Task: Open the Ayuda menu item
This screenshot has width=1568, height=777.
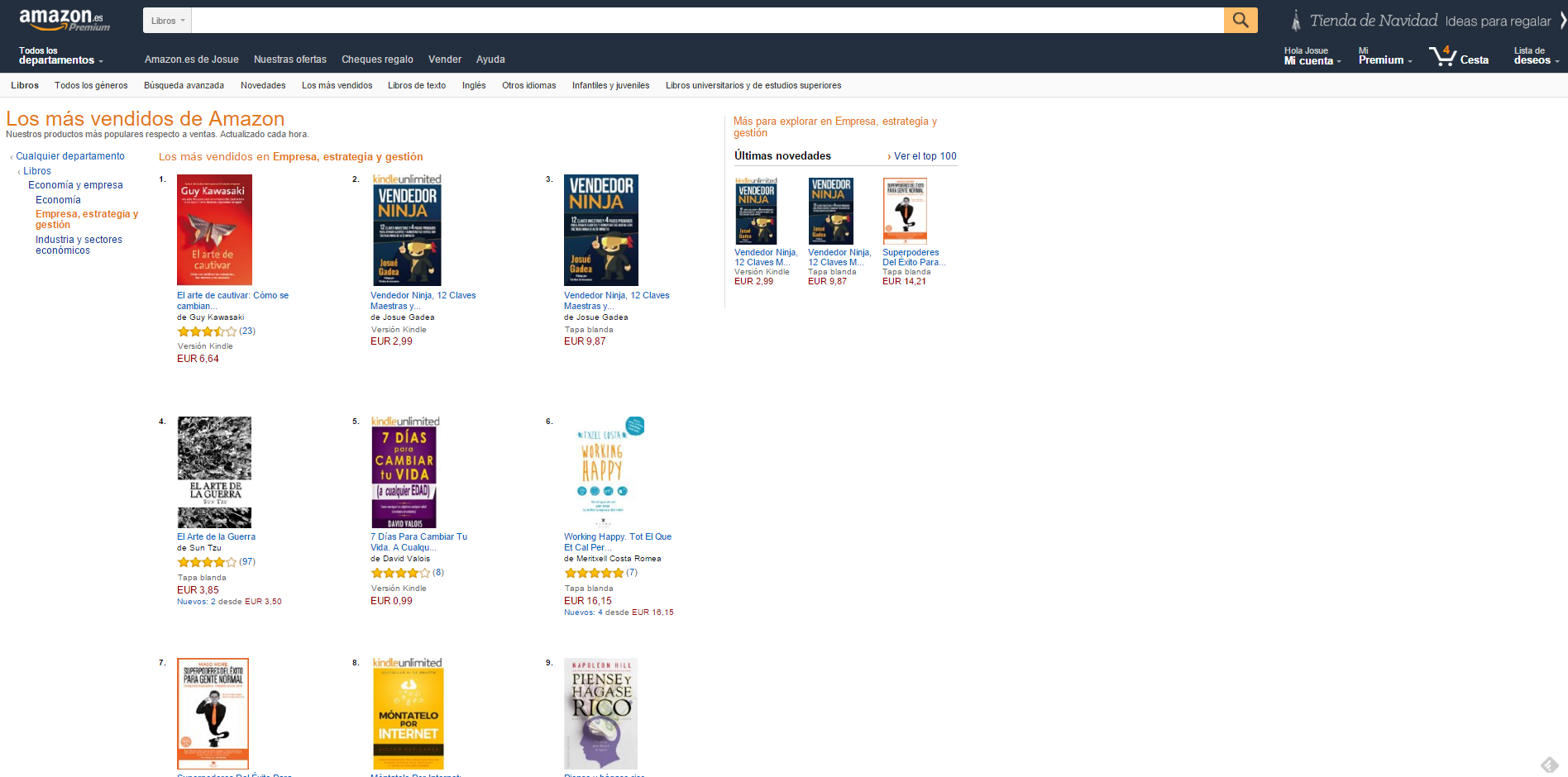Action: [x=490, y=60]
